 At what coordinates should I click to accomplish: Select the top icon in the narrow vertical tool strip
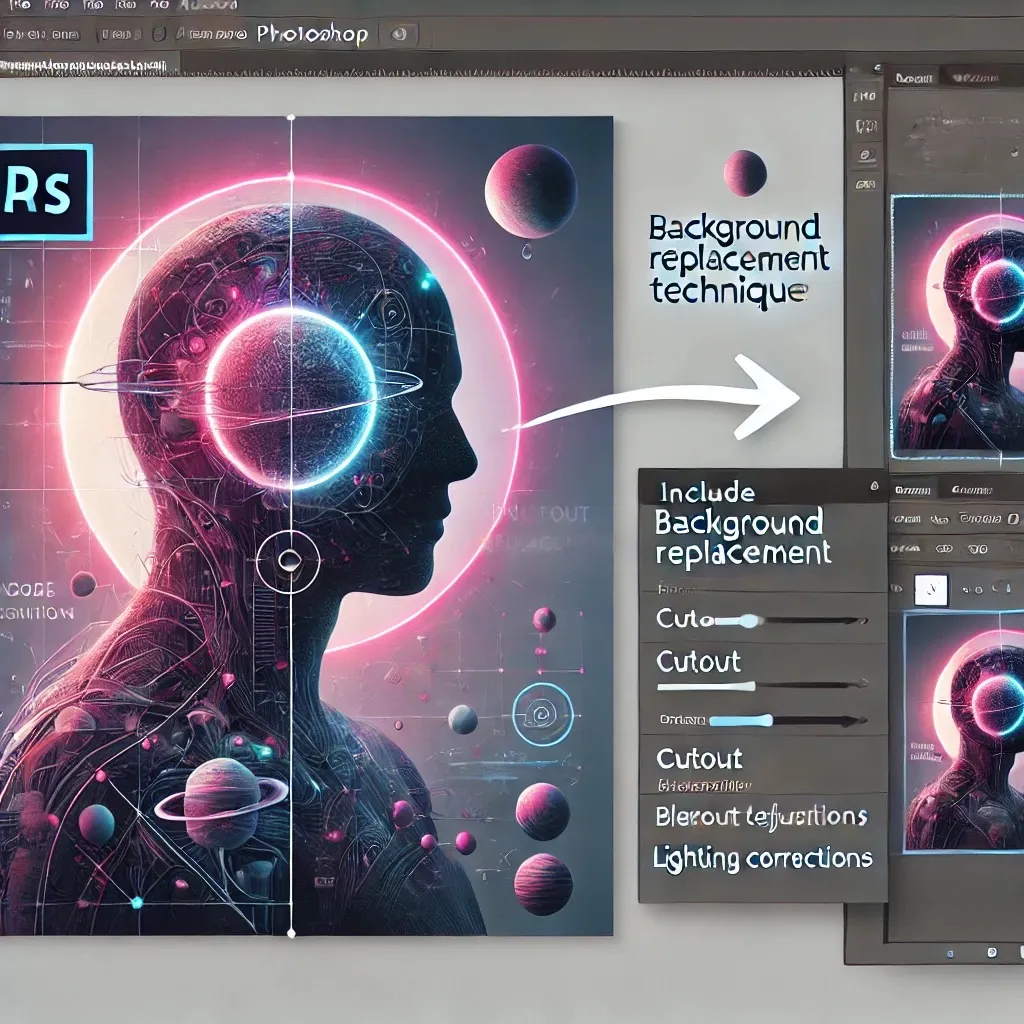click(x=865, y=98)
